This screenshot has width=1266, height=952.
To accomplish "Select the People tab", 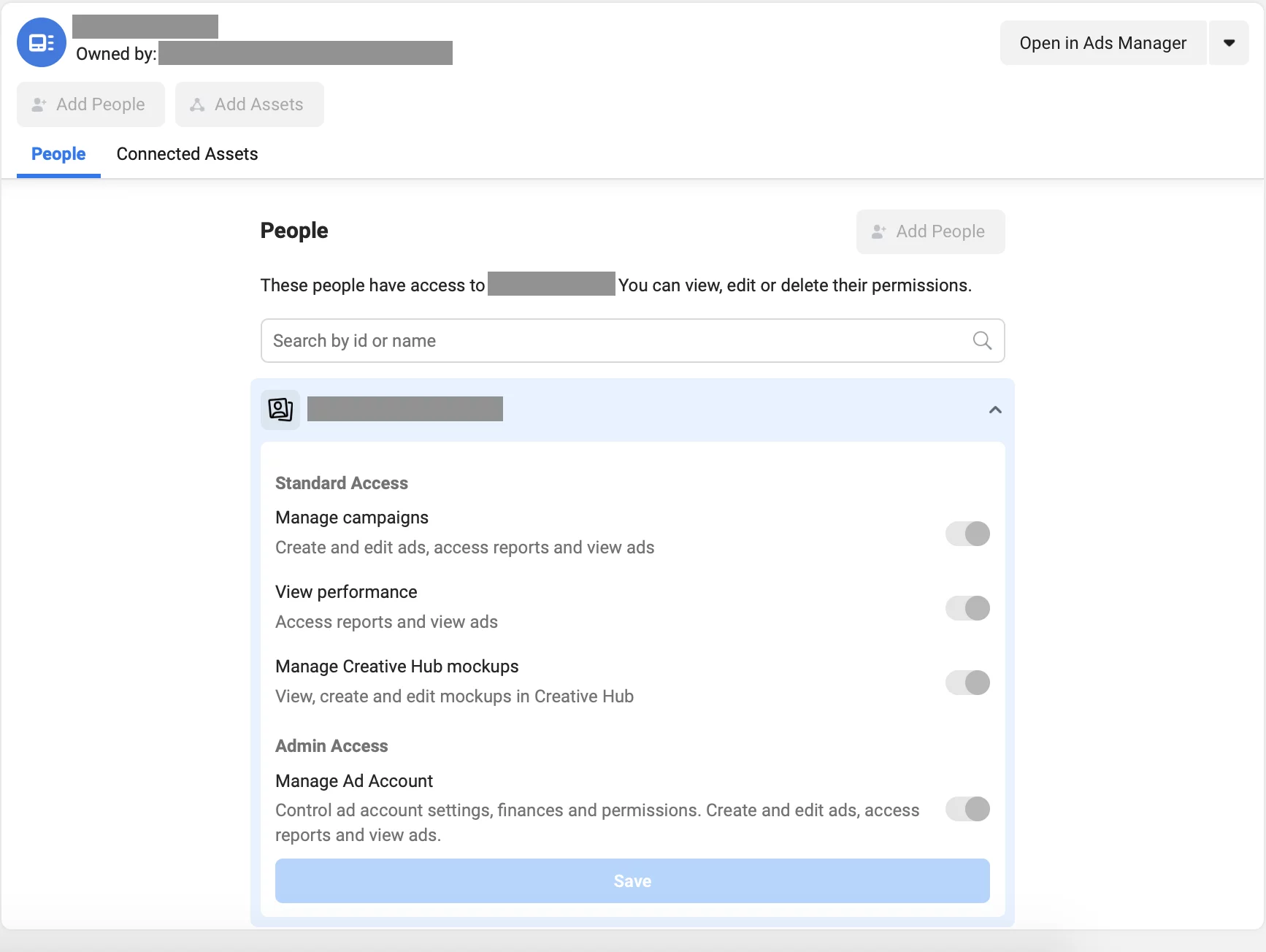I will [58, 154].
